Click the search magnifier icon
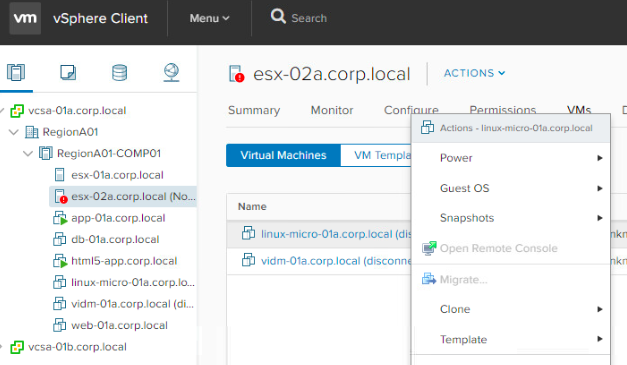The height and width of the screenshot is (365, 627). click(278, 17)
